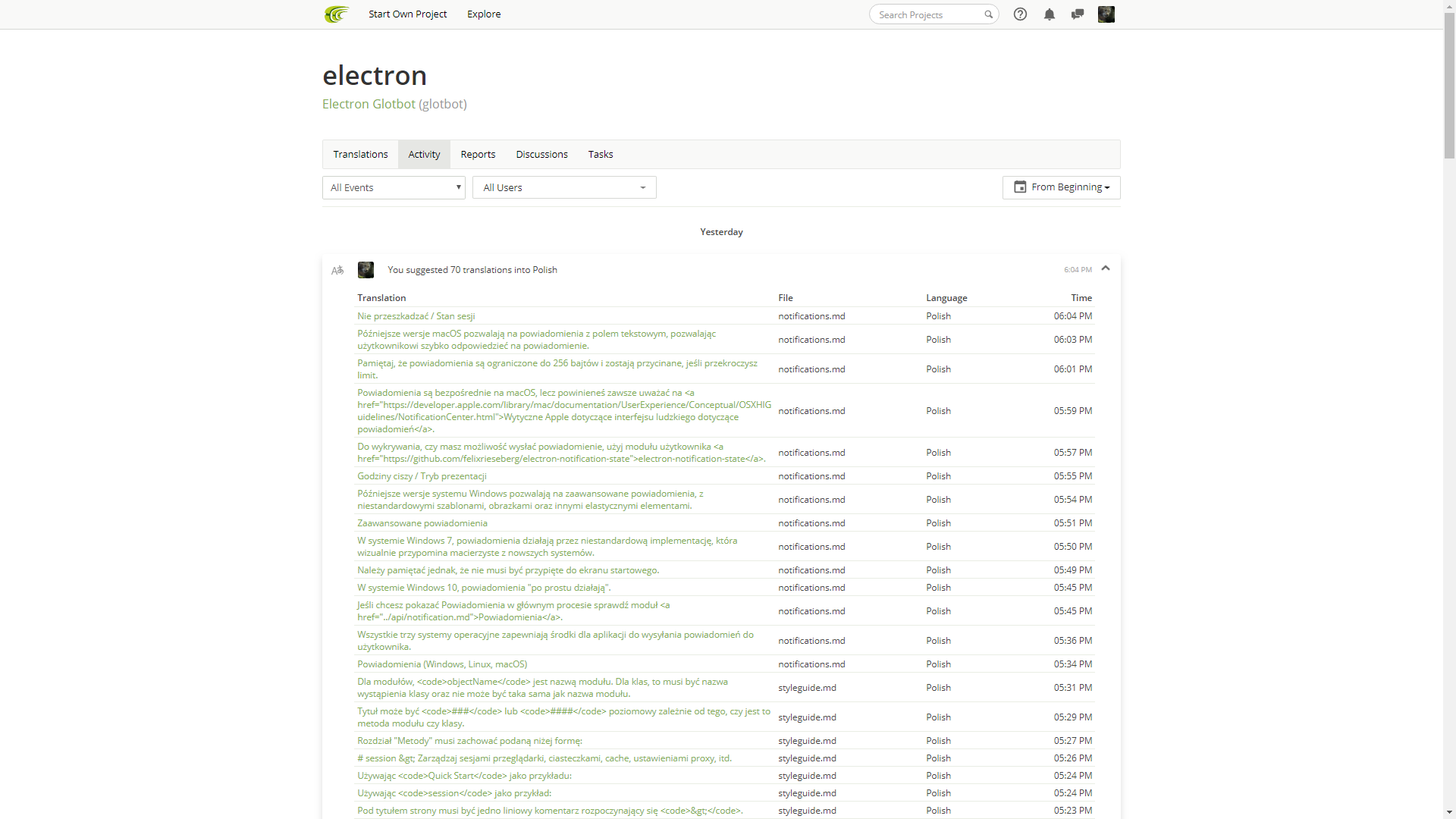Open translation starting 'Tytuł może być'

click(563, 717)
